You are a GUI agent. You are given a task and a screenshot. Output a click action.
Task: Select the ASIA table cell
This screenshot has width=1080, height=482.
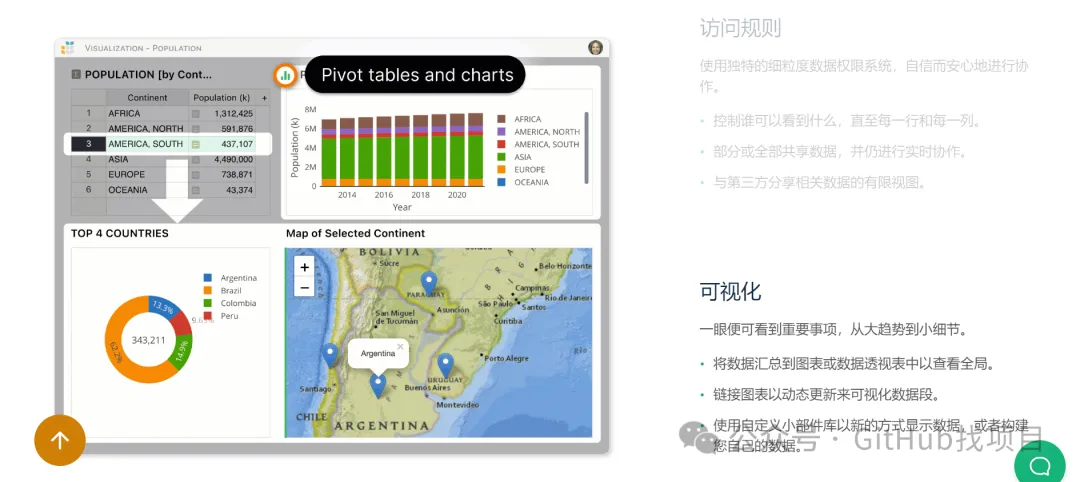coord(147,159)
